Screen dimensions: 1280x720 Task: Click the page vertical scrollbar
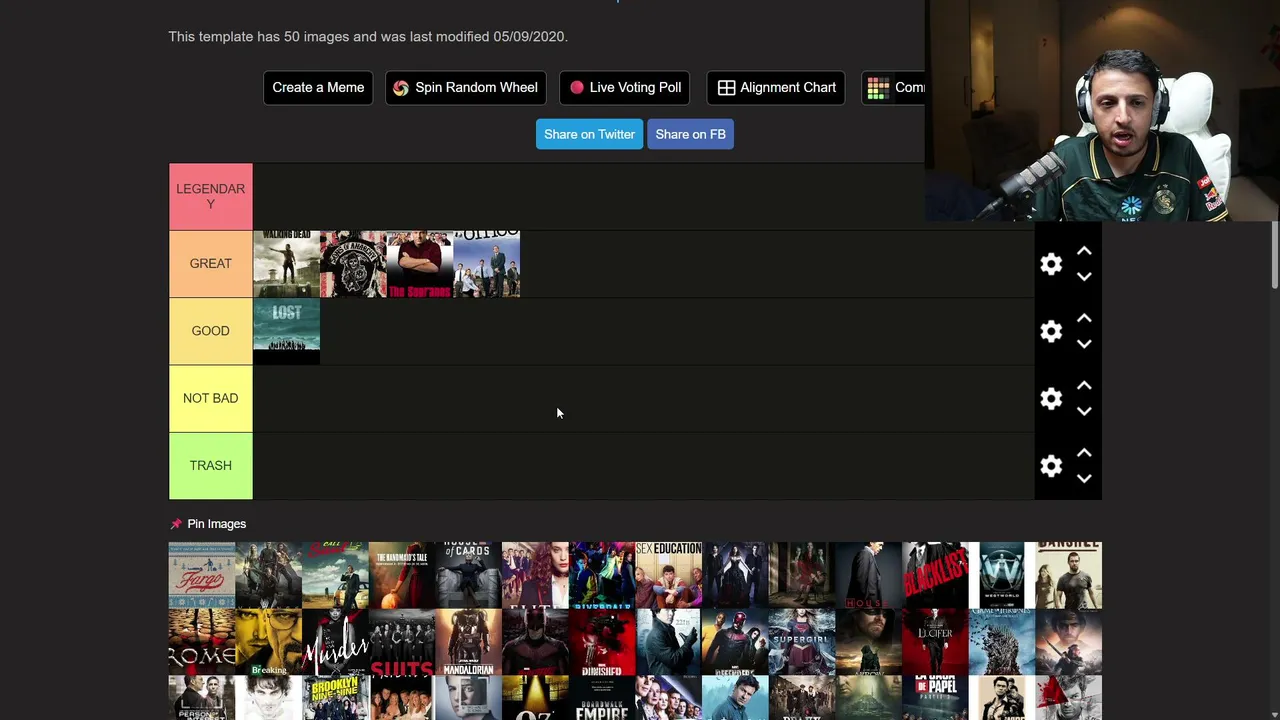1274,255
